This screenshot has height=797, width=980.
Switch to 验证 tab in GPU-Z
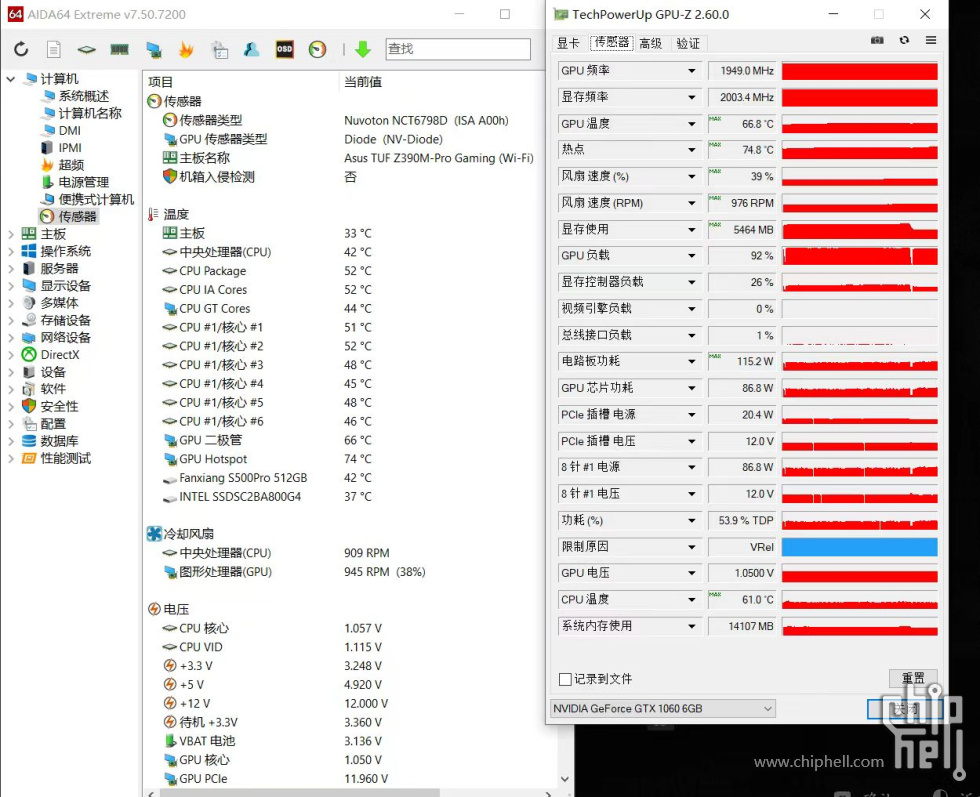pyautogui.click(x=688, y=43)
